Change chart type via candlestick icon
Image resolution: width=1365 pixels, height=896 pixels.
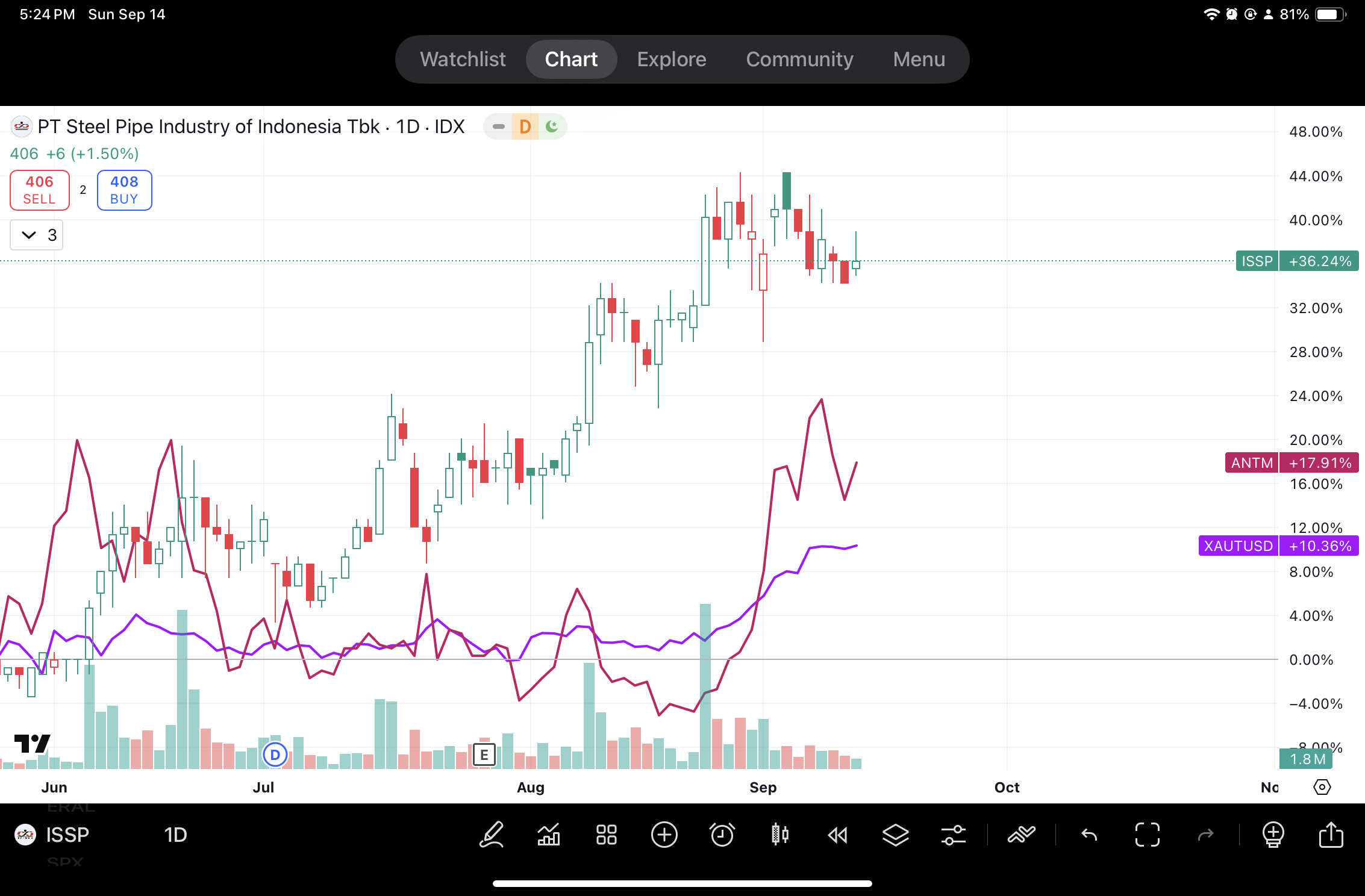pos(780,835)
